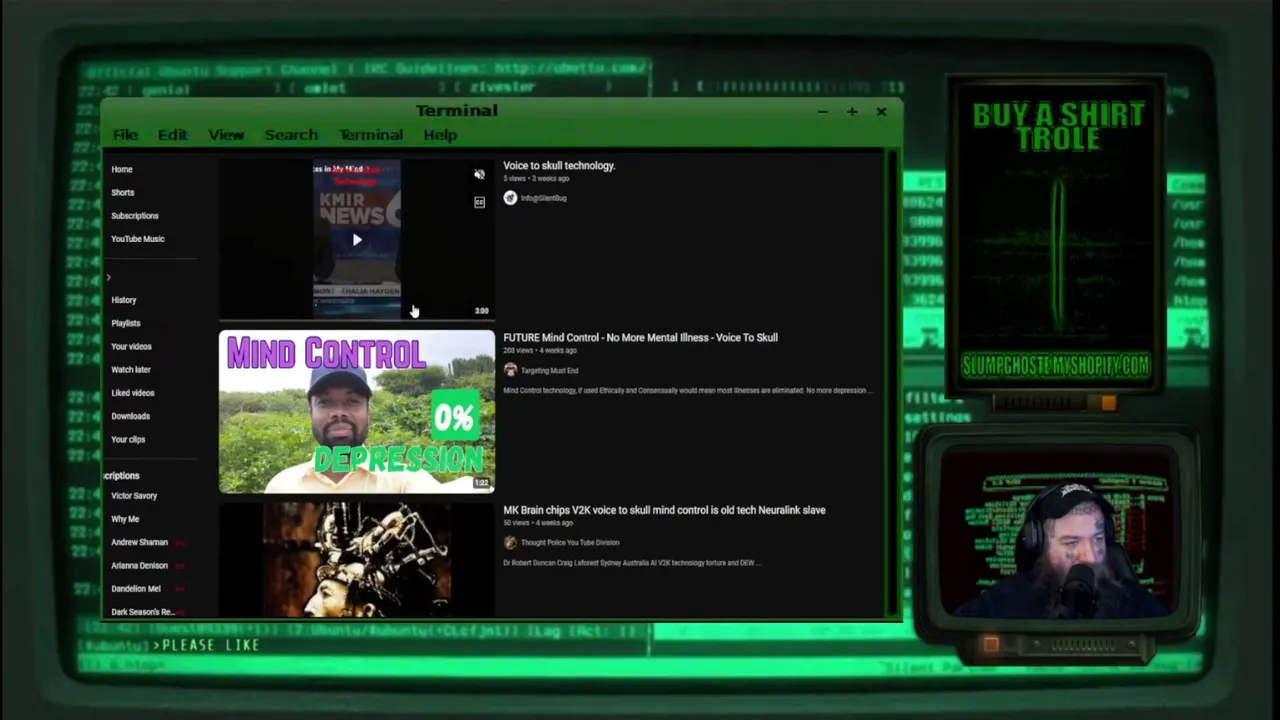Open Thought Police You Tube Division name
This screenshot has width=1280, height=720.
point(570,543)
